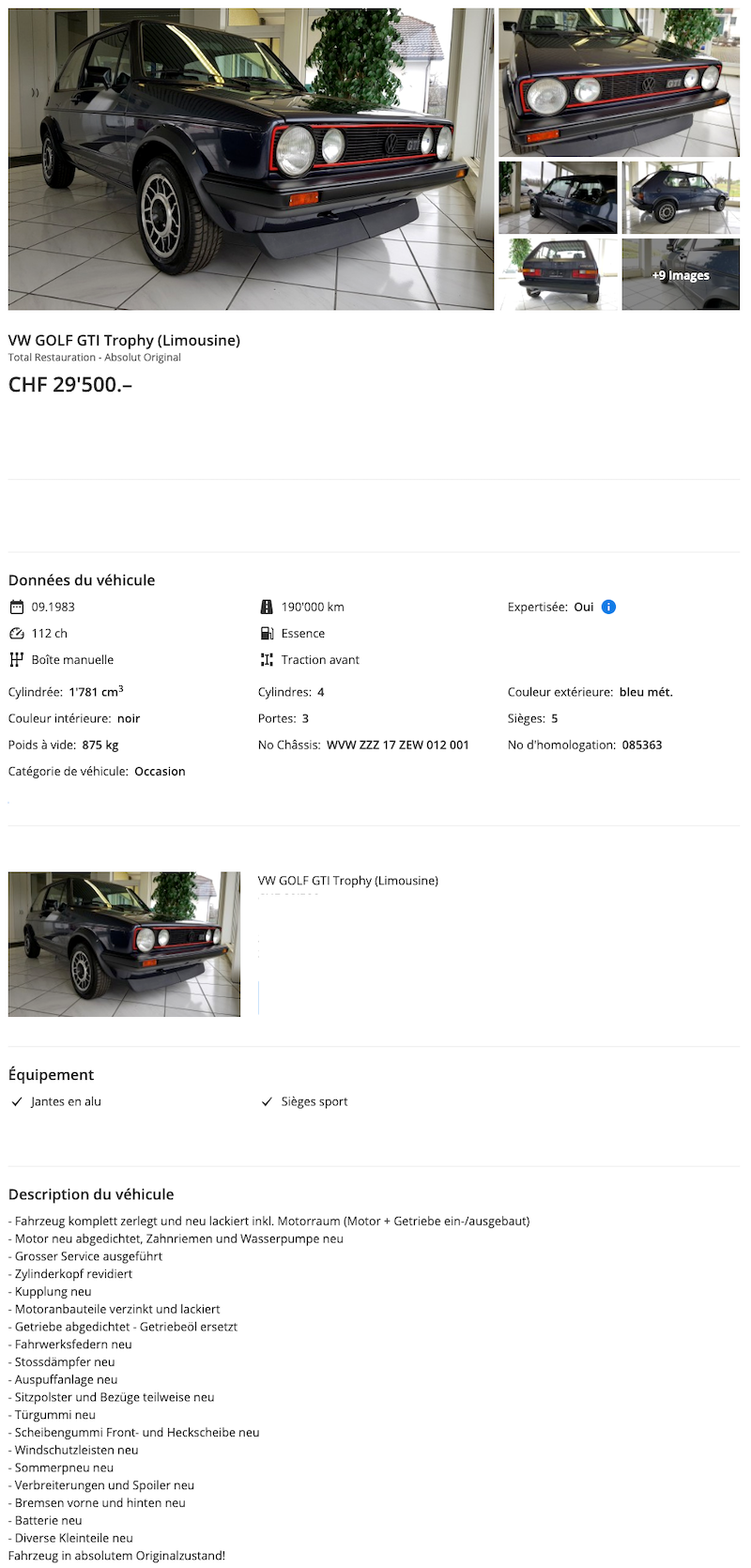The width and height of the screenshot is (751, 1568).
Task: Click the small listing photo above Équipement
Action: (x=124, y=944)
